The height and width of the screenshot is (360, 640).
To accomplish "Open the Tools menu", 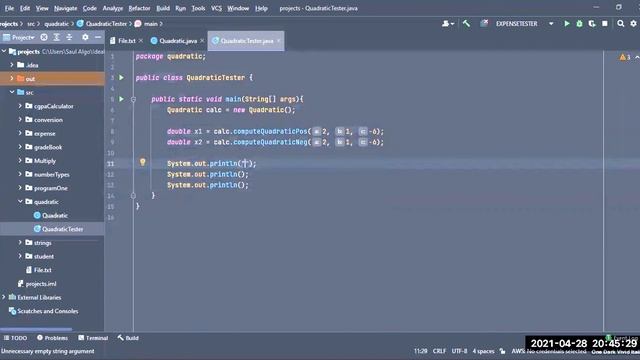I will [198, 8].
